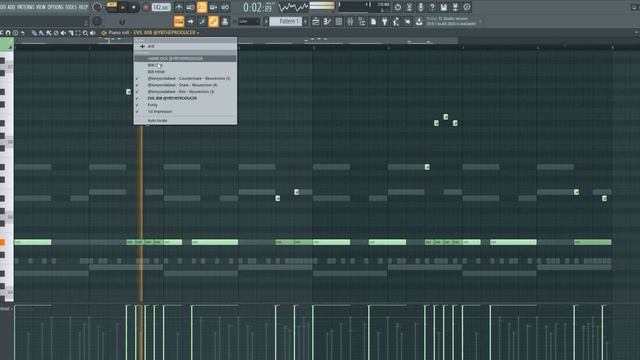Image resolution: width=640 pixels, height=360 pixels.
Task: Choose Auto locate in the popup menu
Action: coord(185,120)
